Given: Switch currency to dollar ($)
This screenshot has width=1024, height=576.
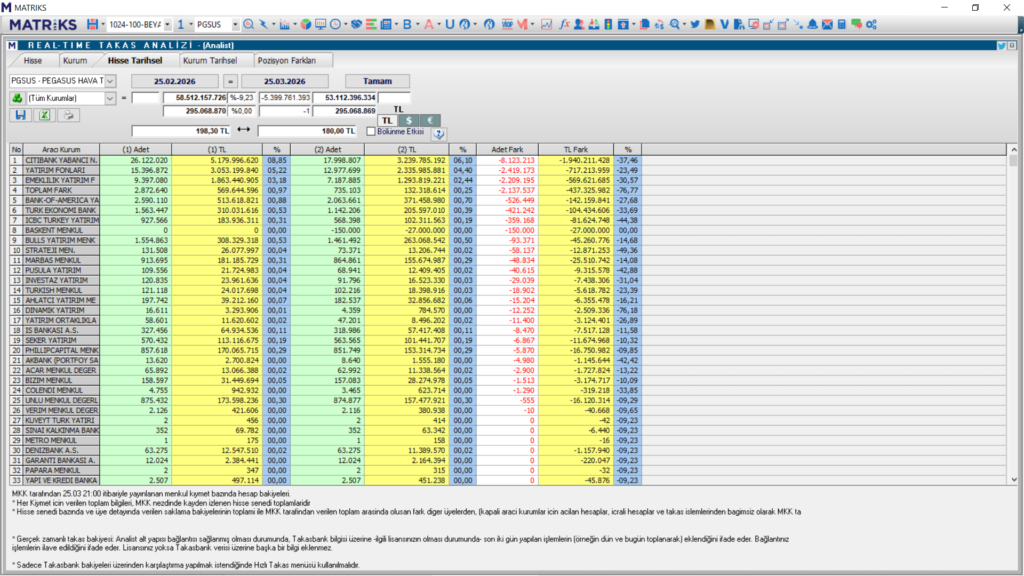Looking at the screenshot, I should point(408,120).
